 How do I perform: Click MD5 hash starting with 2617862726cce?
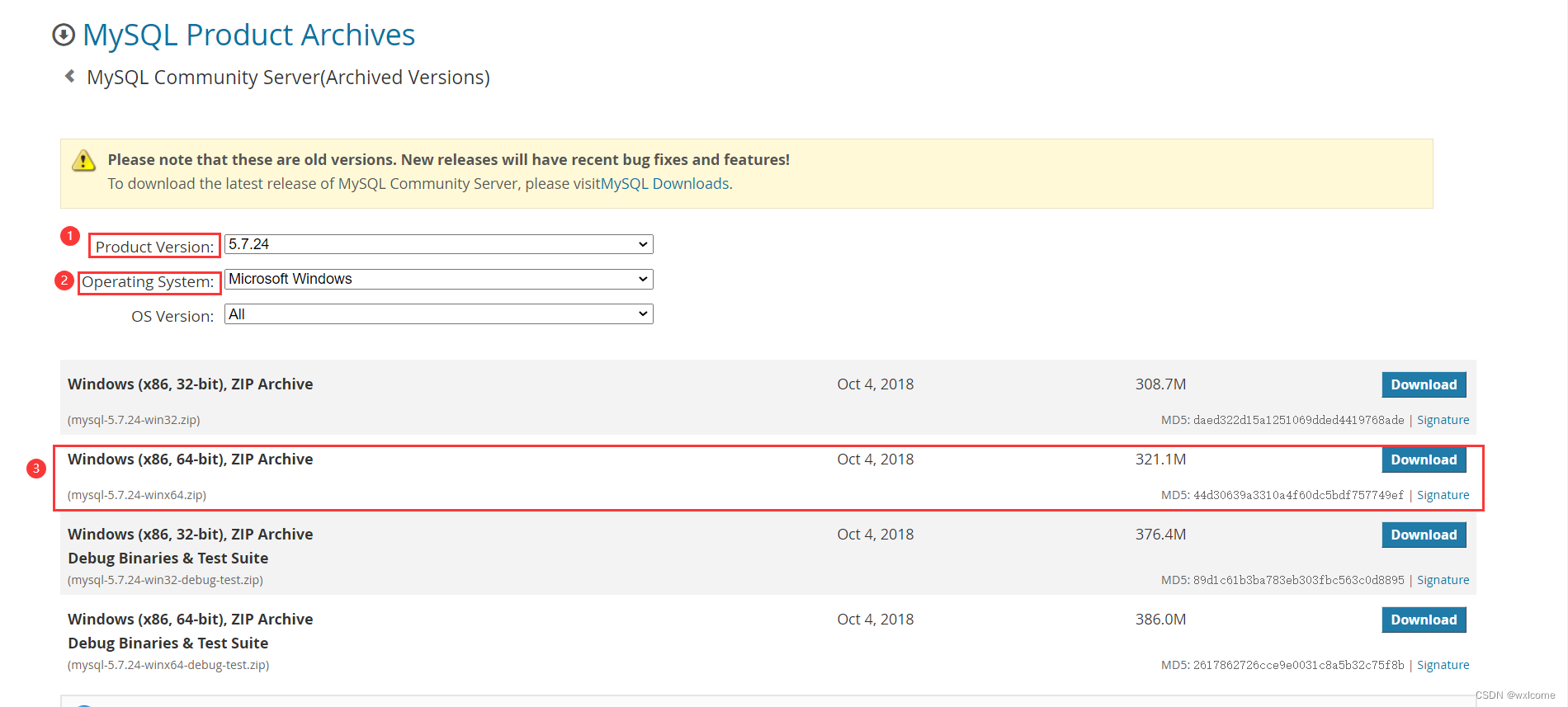1298,665
